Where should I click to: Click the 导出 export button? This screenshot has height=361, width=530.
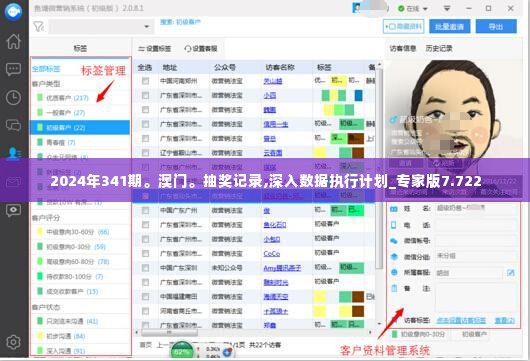[496, 26]
